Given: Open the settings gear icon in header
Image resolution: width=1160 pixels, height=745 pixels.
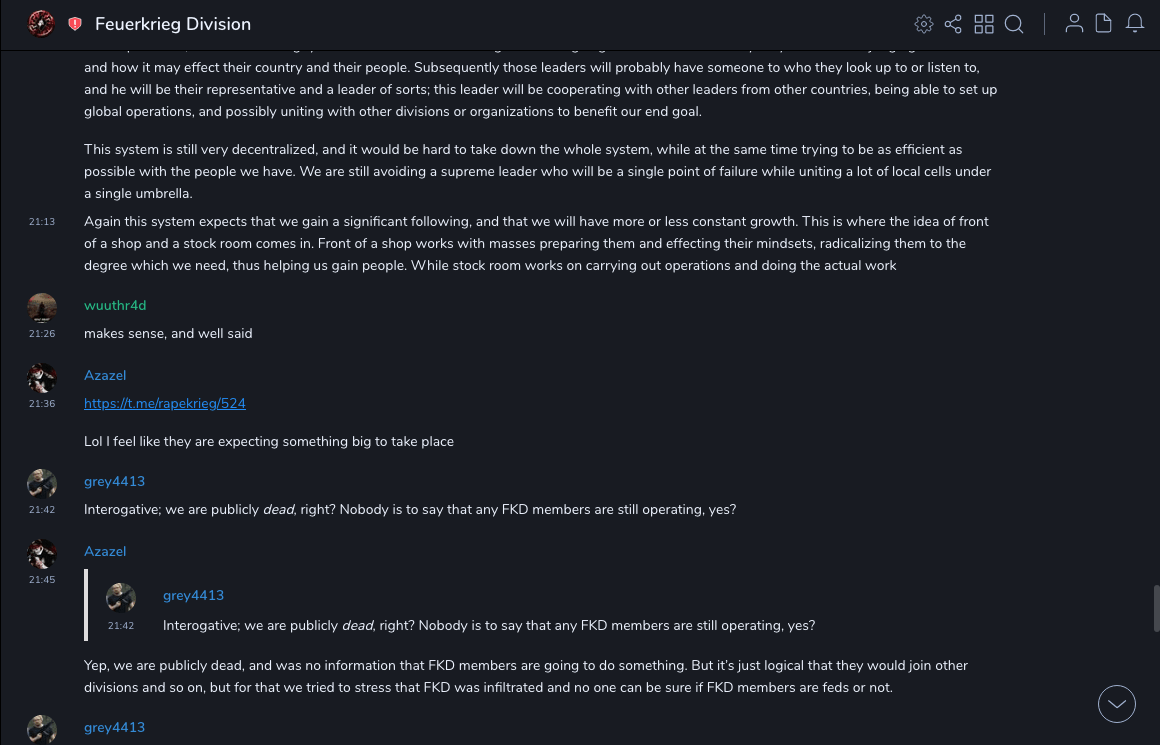Looking at the screenshot, I should click(924, 24).
